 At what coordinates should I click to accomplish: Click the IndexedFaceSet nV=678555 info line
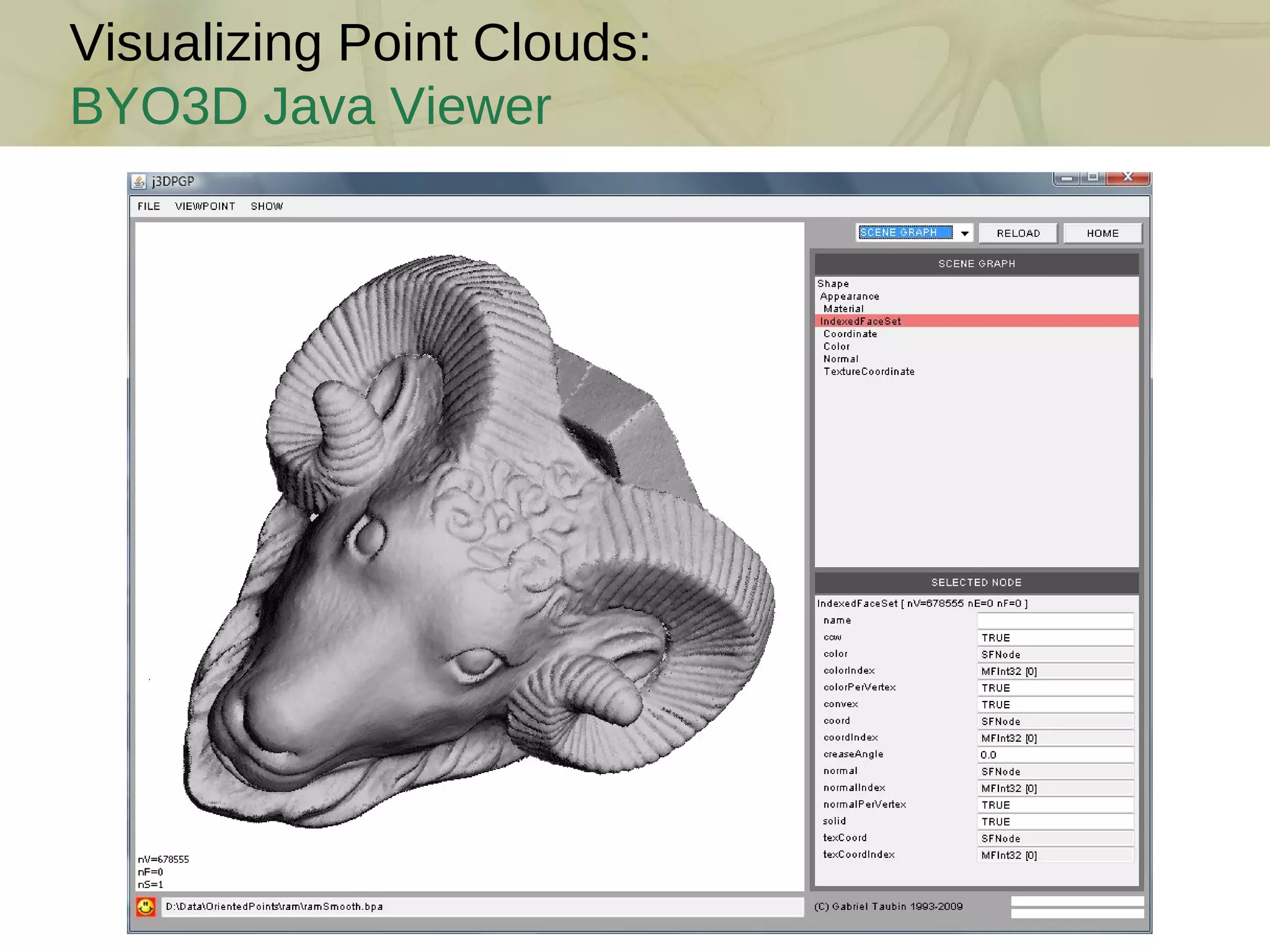click(922, 604)
